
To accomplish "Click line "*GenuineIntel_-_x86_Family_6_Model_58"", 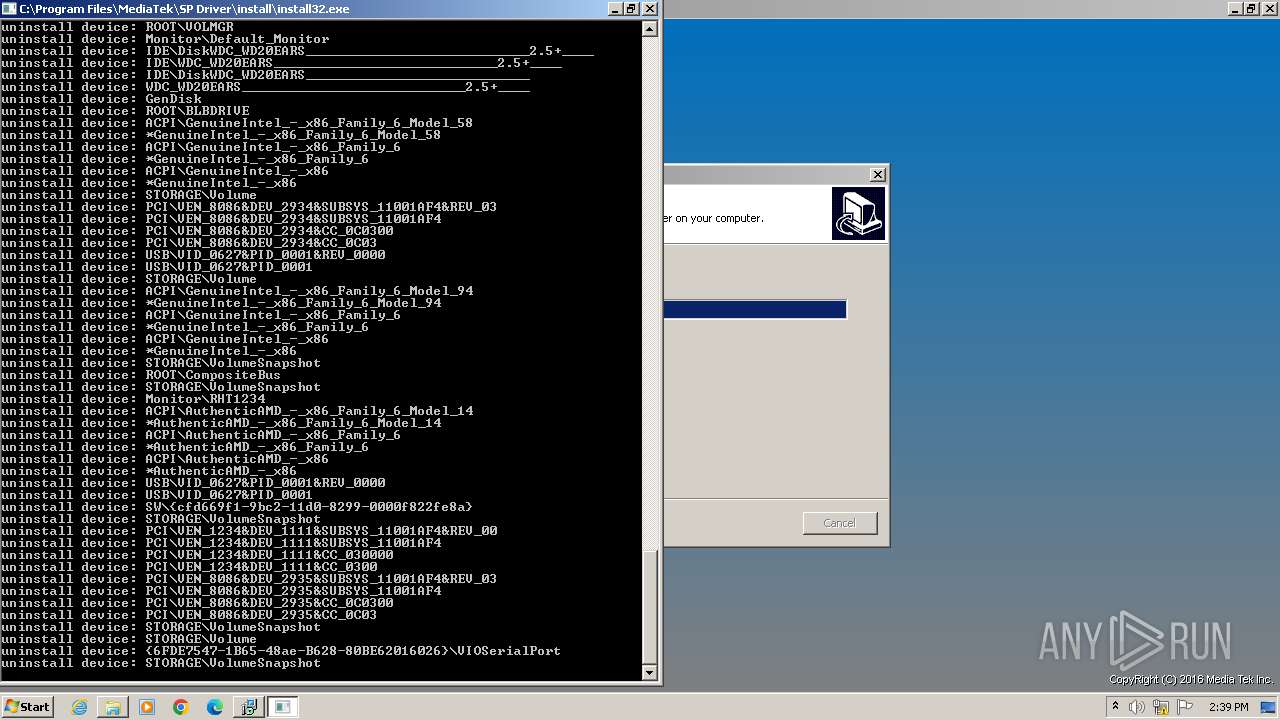I will click(x=293, y=135).
